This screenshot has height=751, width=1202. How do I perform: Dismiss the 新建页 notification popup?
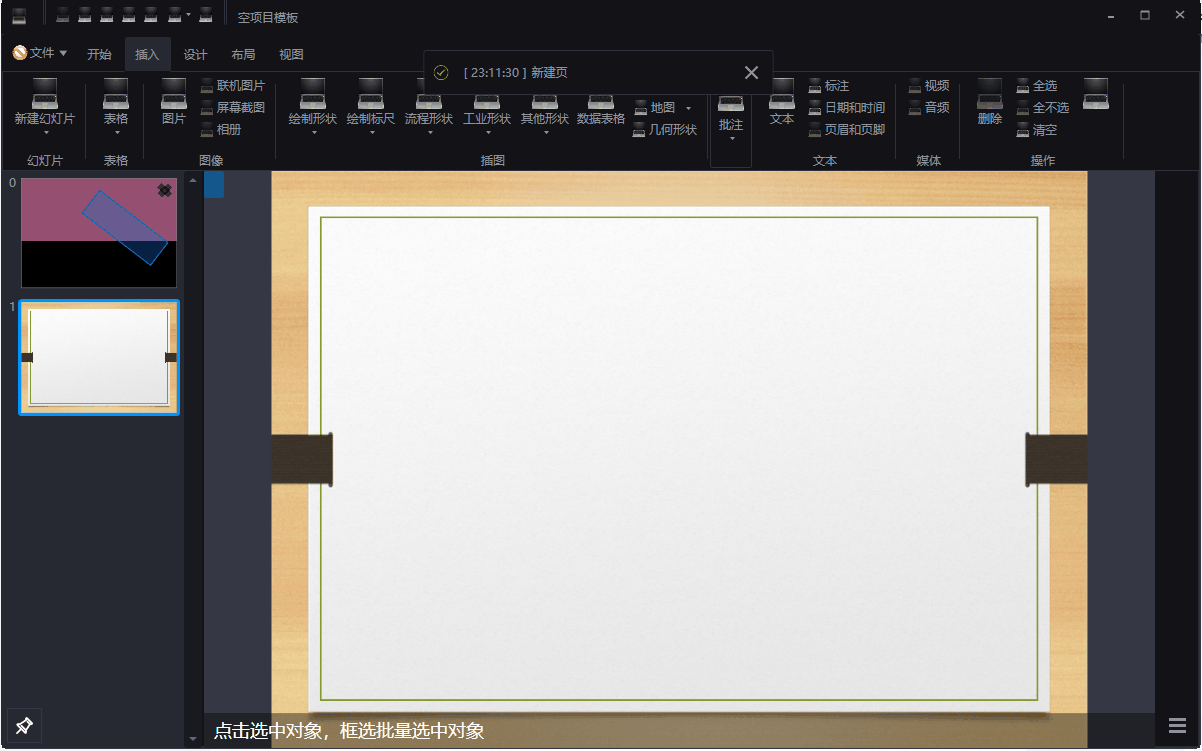pos(752,71)
